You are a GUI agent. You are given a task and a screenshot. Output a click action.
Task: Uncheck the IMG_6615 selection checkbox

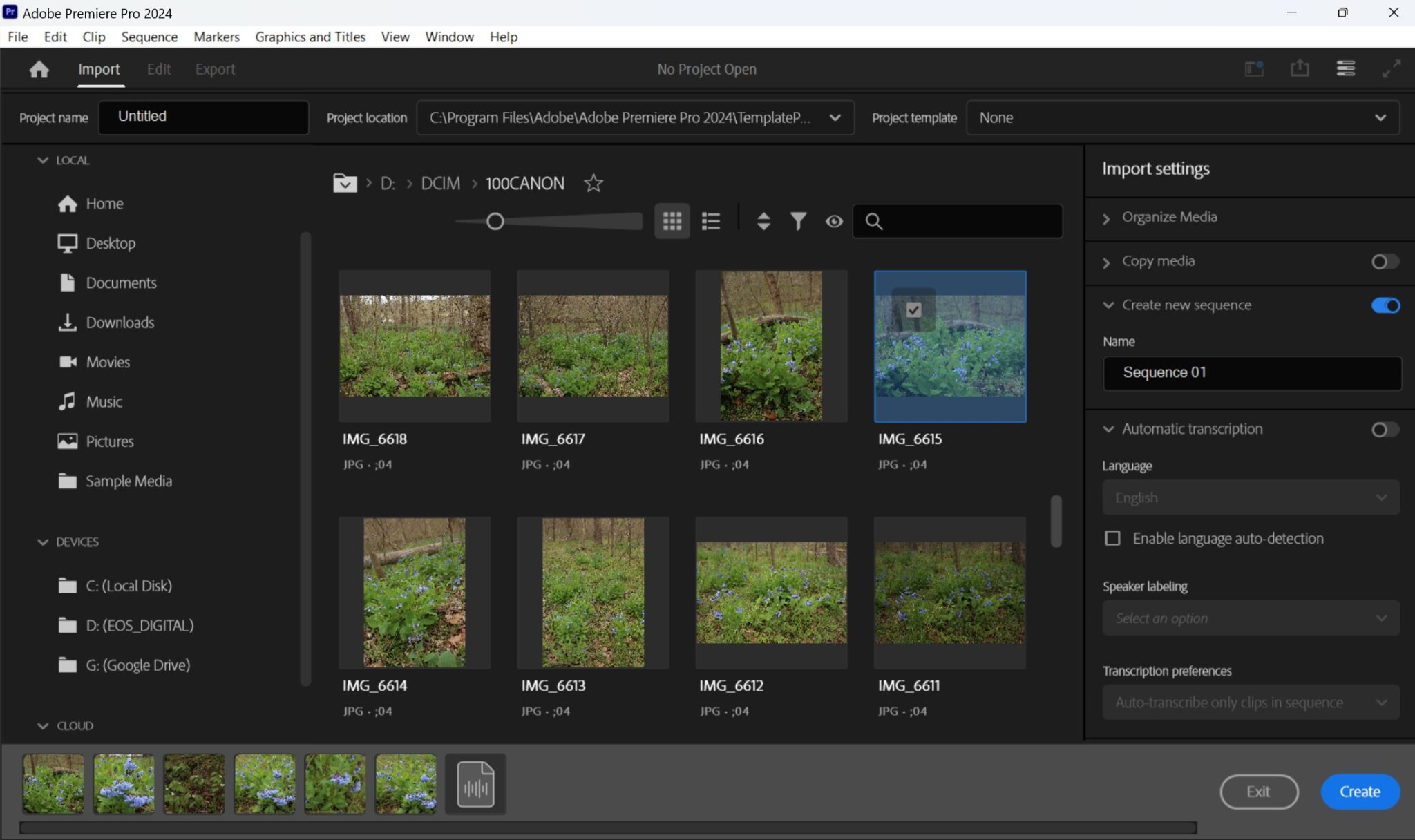913,309
